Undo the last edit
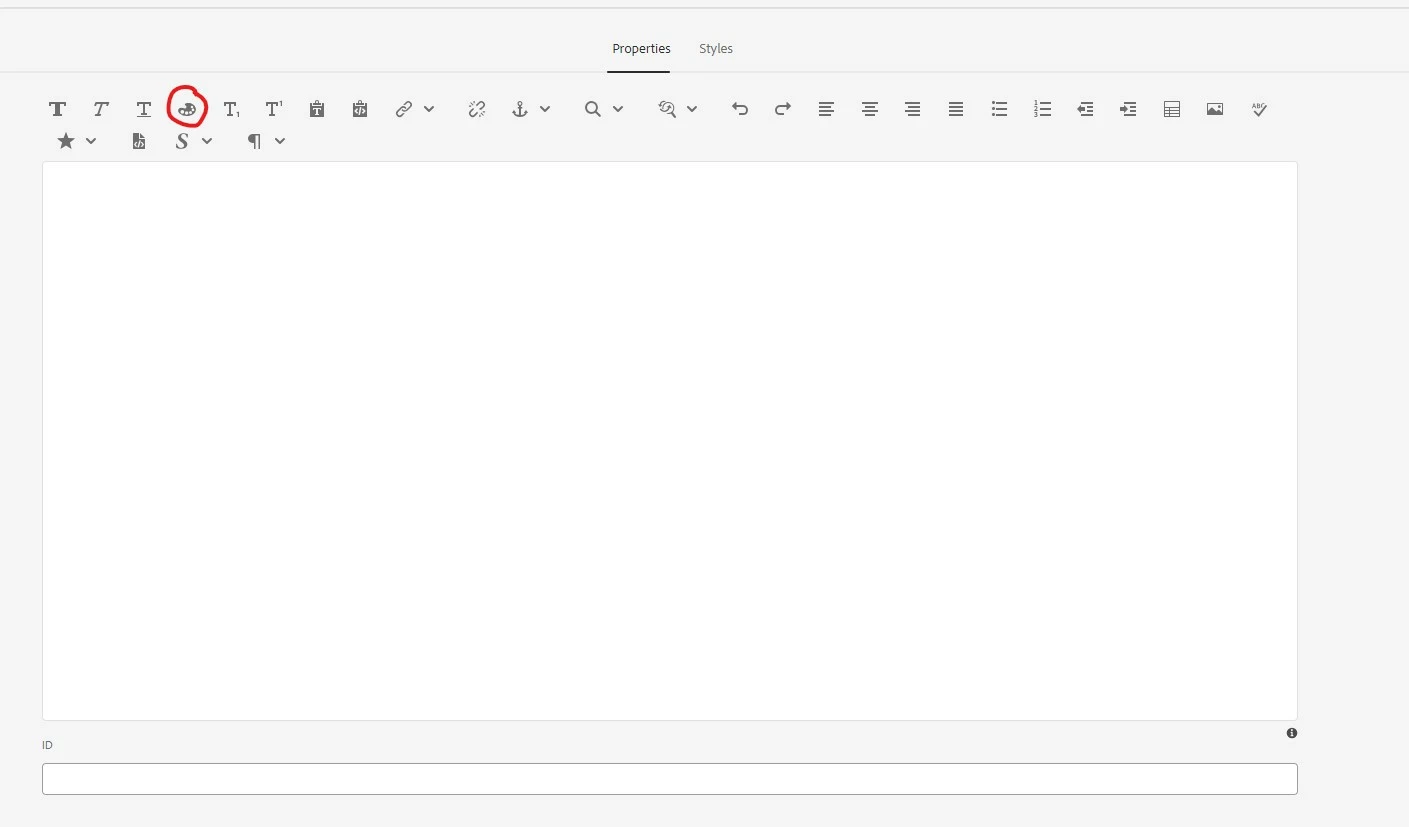Image resolution: width=1409 pixels, height=827 pixels. [x=740, y=109]
